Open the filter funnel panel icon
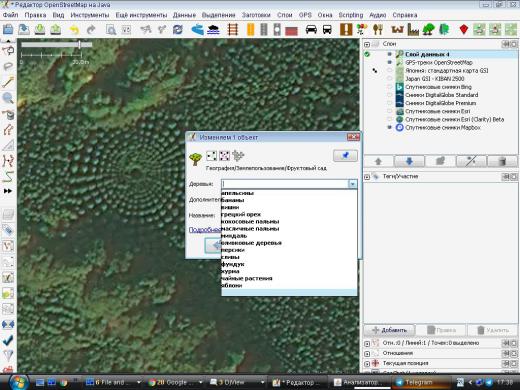This screenshot has height=390, width=520. 8,355
